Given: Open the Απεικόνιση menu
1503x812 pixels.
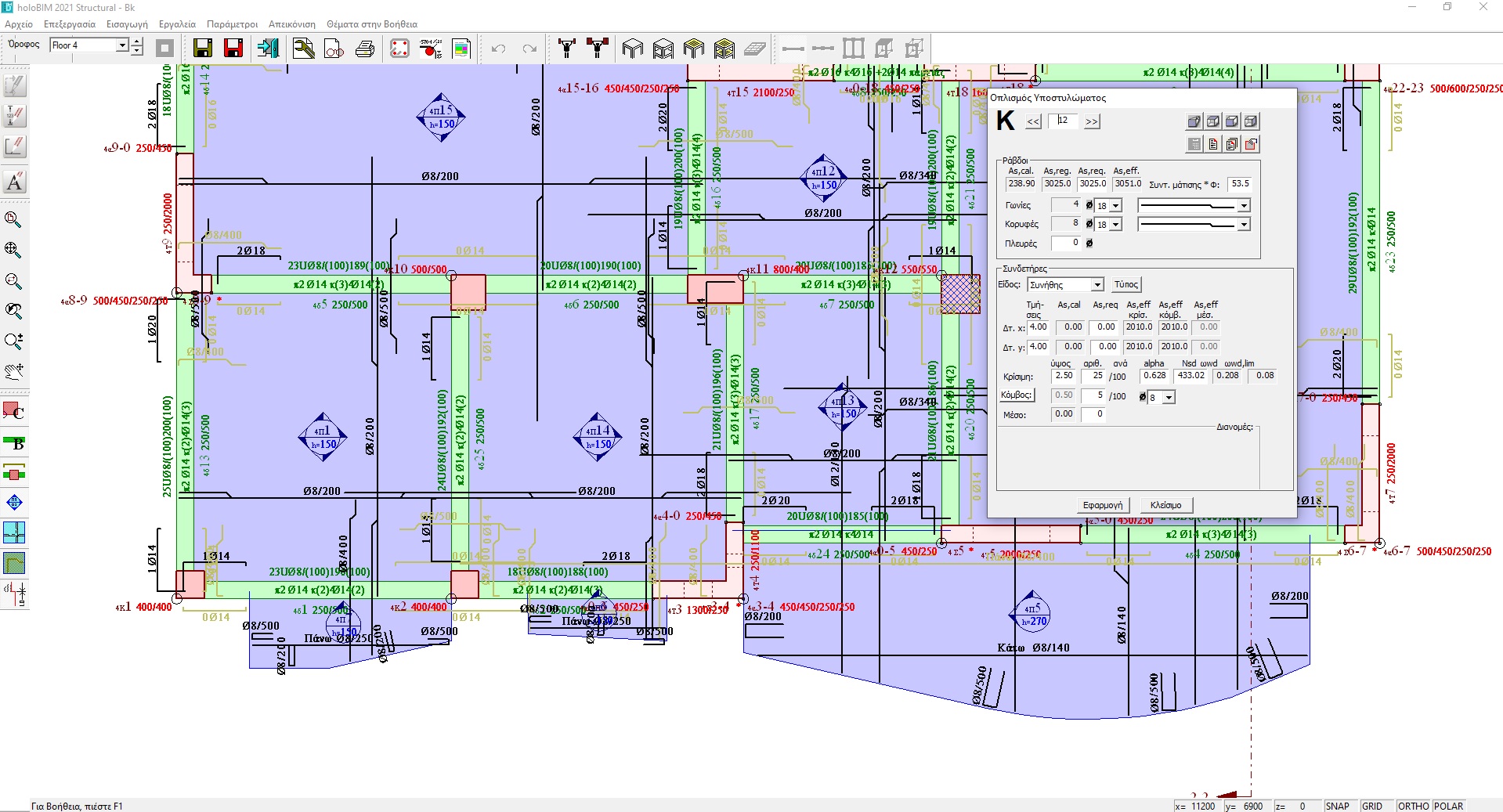Looking at the screenshot, I should 292,24.
